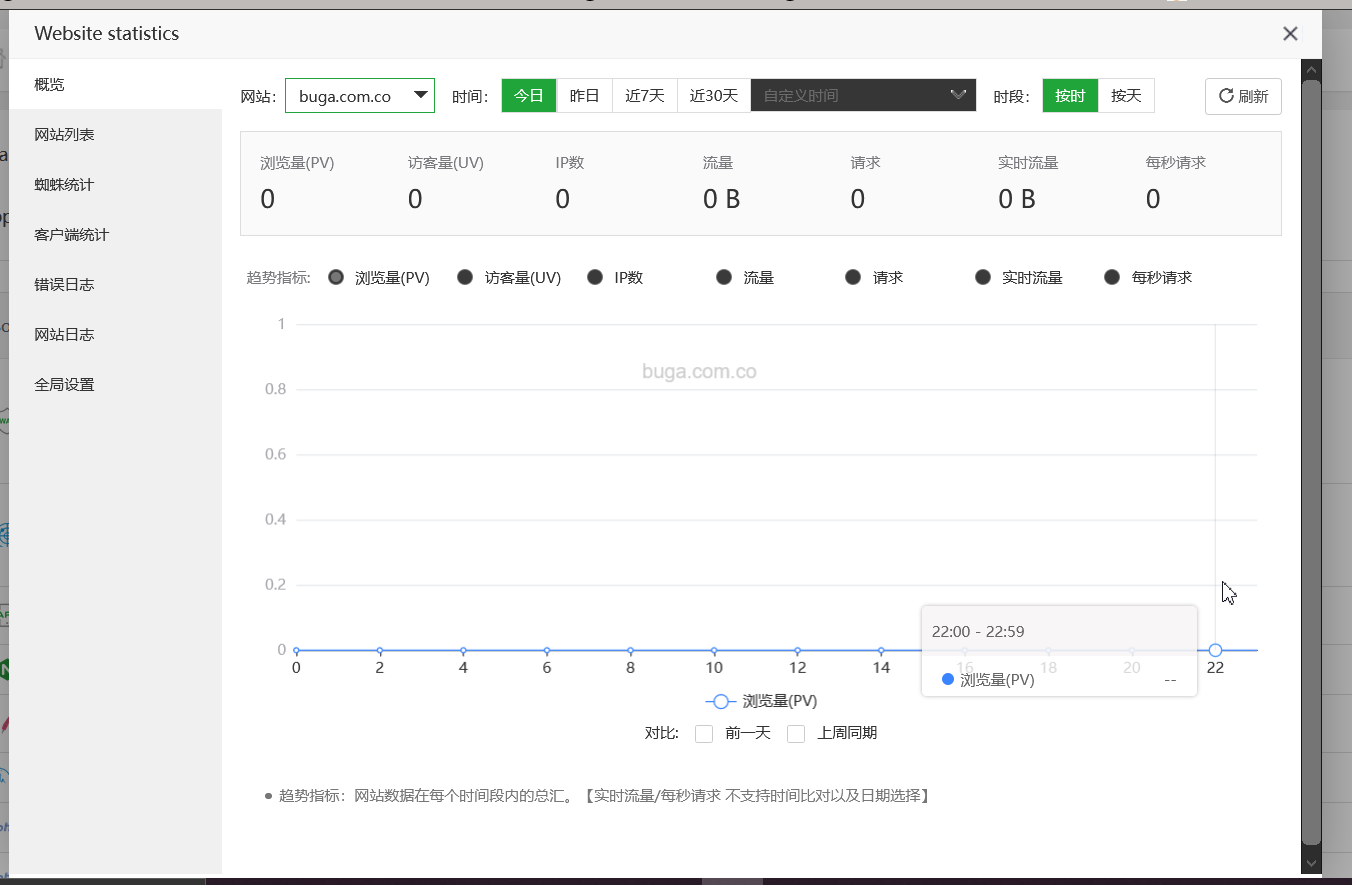
Task: Open 网站列表 in the sidebar
Action: [x=64, y=135]
